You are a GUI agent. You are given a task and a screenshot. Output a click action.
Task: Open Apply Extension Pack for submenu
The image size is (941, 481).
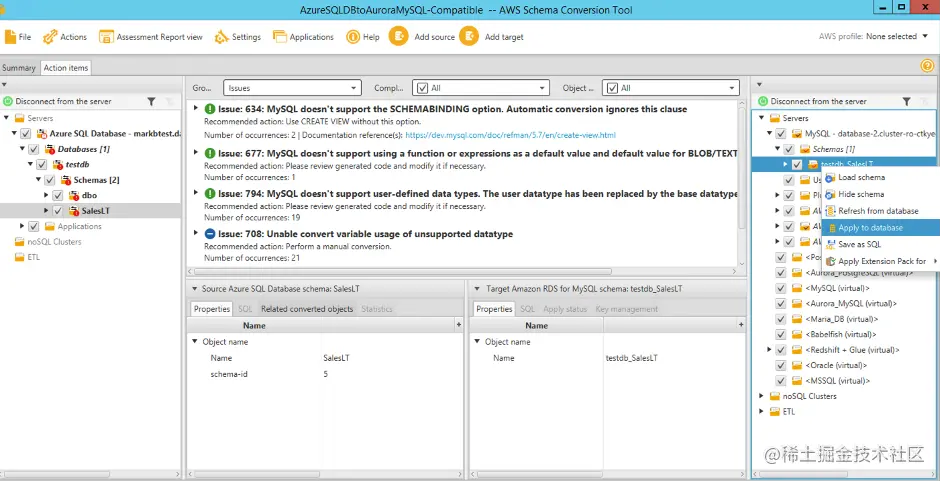point(880,261)
